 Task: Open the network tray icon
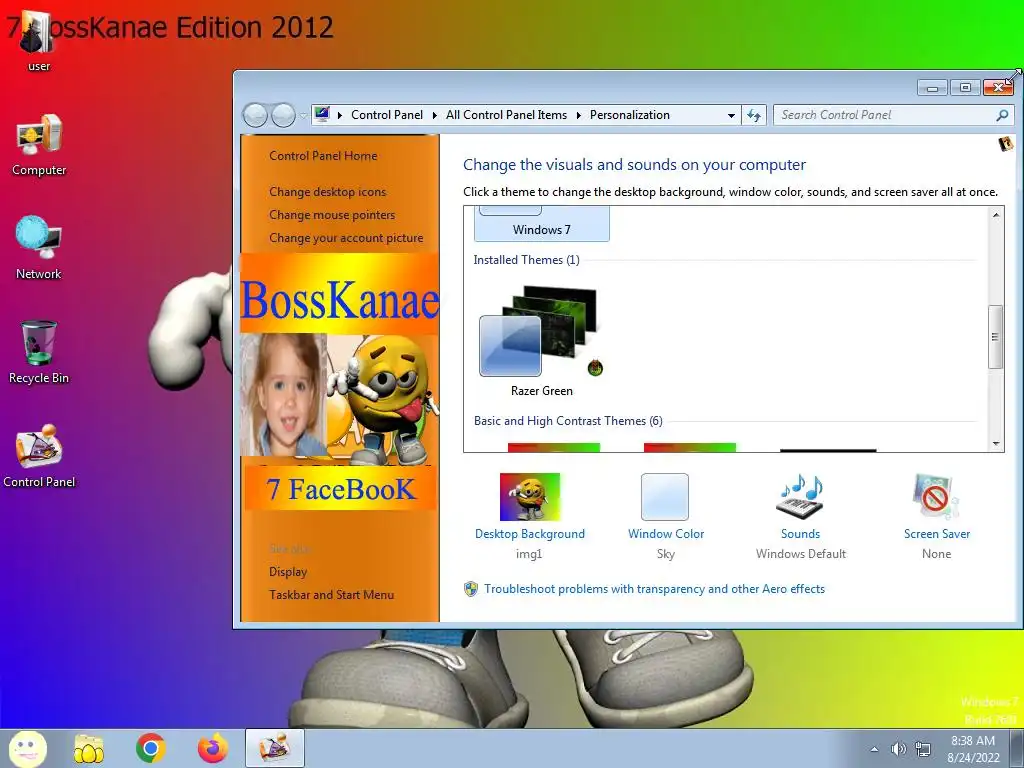[923, 749]
